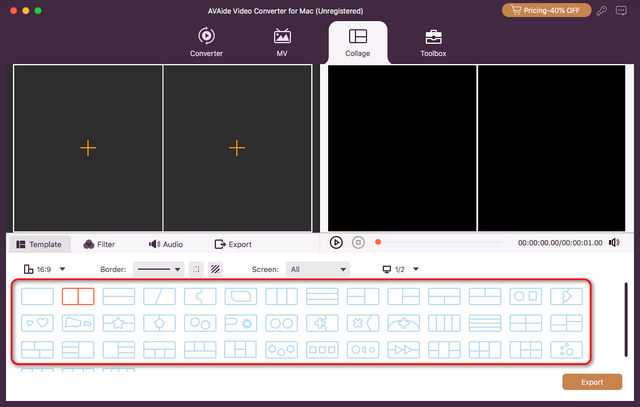The height and width of the screenshot is (407, 640).
Task: Select the single-frame collage template
Action: tap(37, 296)
